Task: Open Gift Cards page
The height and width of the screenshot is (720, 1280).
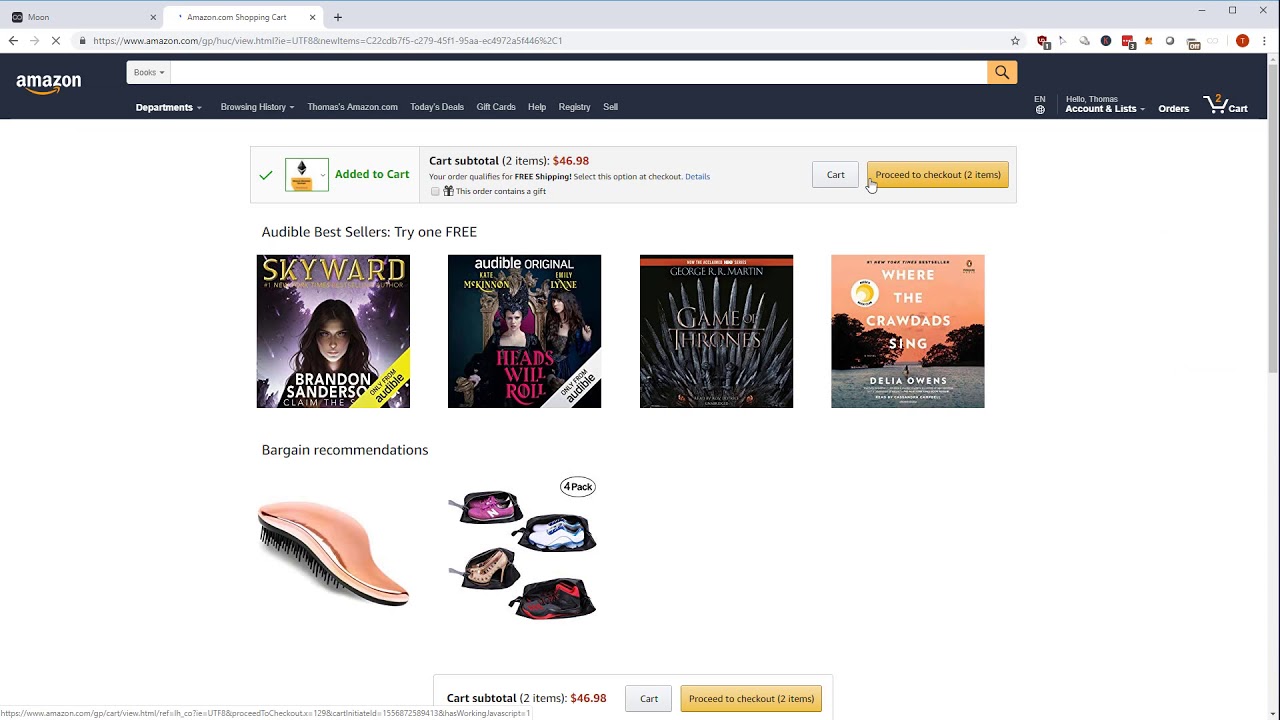Action: [x=496, y=107]
